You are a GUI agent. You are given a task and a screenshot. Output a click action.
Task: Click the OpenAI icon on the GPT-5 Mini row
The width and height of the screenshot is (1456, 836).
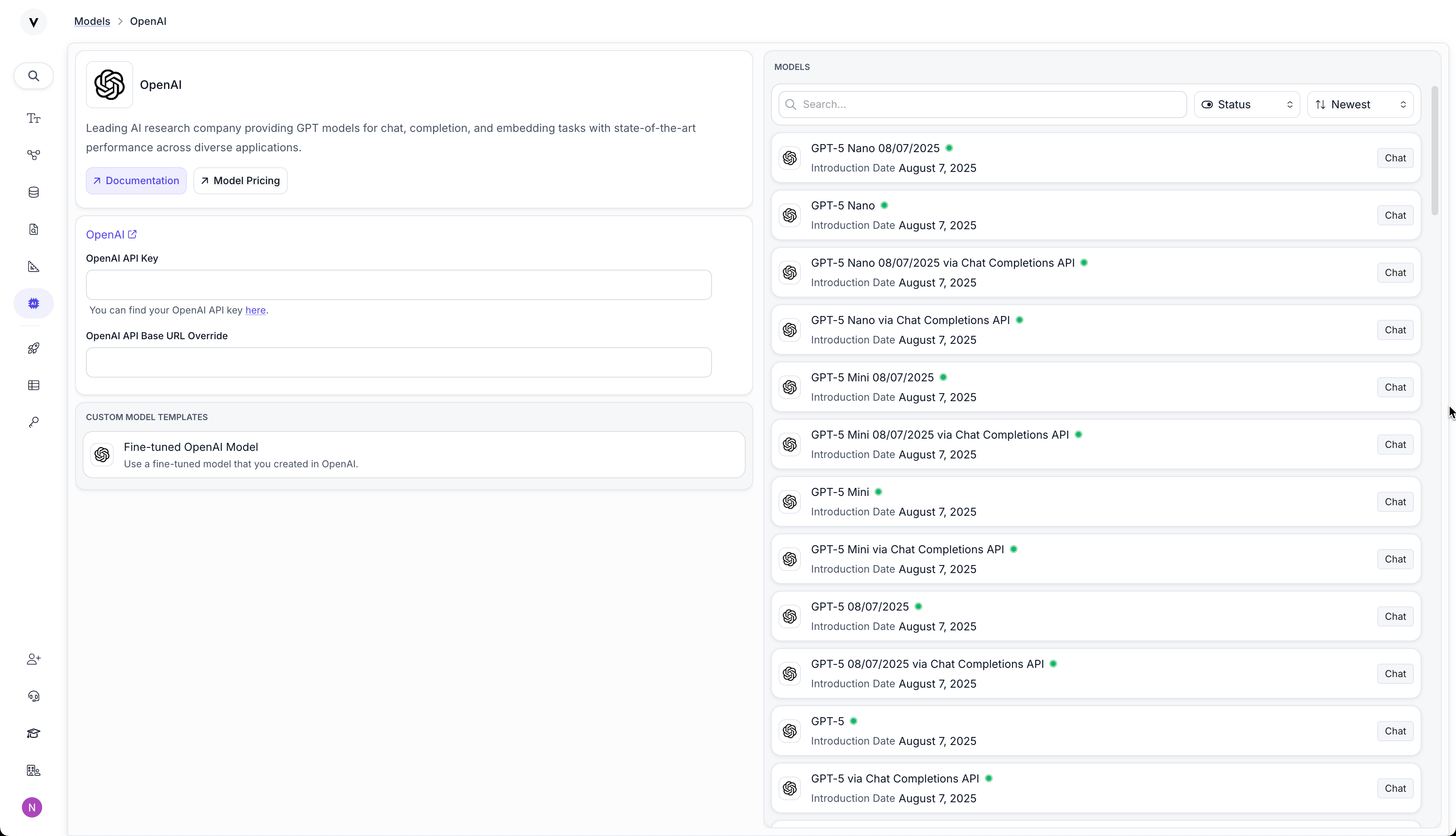click(x=790, y=502)
